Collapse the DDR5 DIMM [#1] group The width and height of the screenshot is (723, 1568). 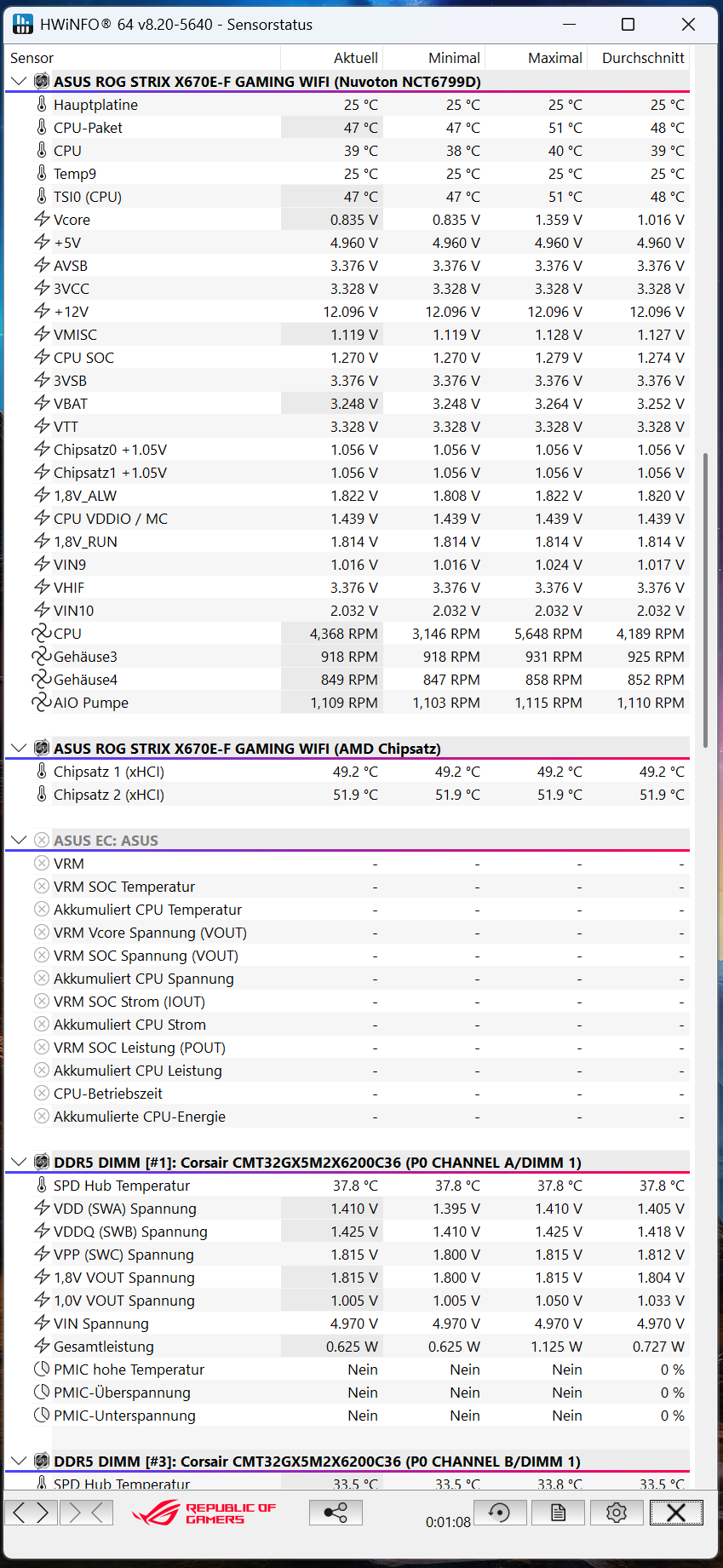point(18,1163)
